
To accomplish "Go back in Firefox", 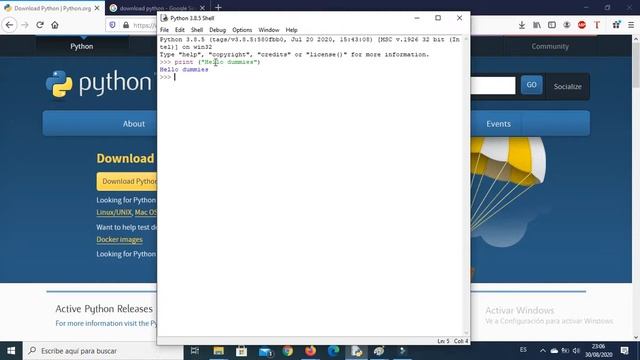I will [9, 25].
